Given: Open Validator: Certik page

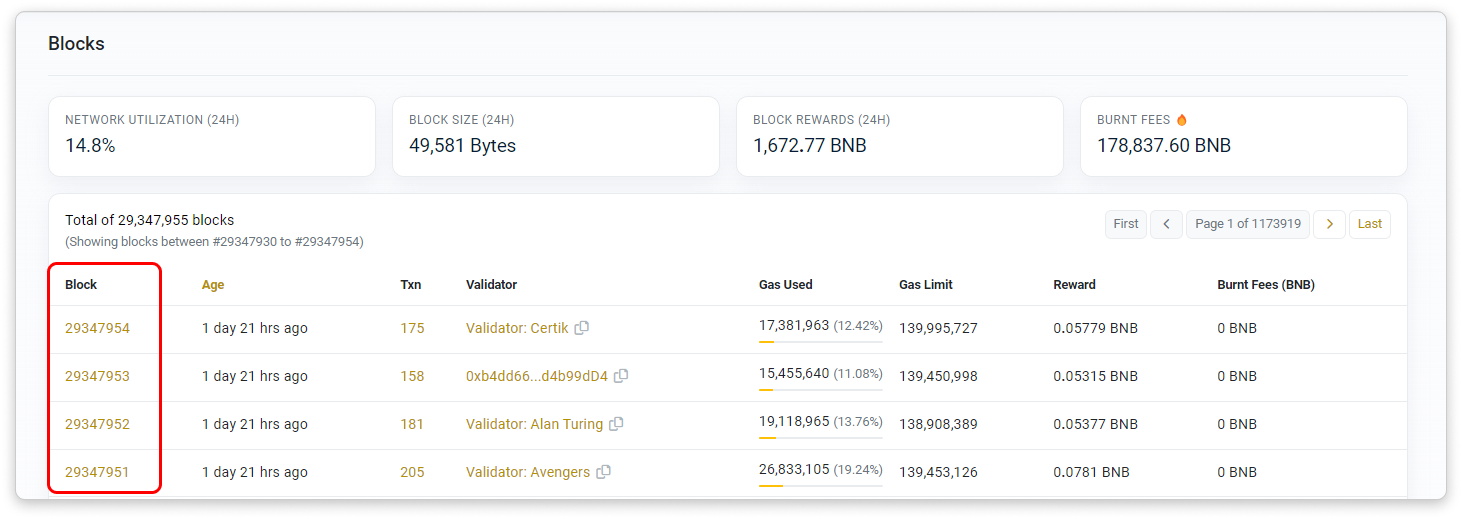Looking at the screenshot, I should click(x=517, y=328).
